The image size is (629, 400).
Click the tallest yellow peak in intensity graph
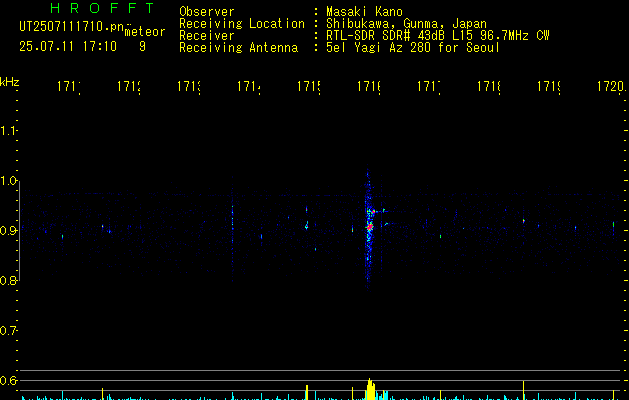(x=370, y=389)
